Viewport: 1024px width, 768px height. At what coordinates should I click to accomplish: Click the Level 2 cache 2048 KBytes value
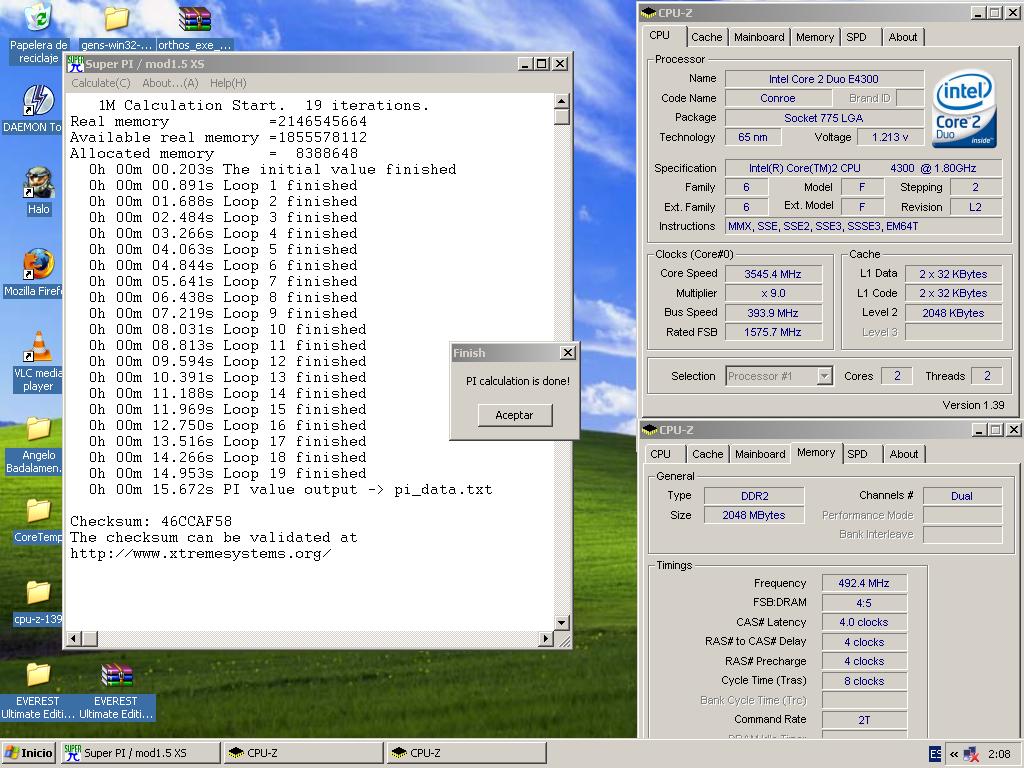953,313
